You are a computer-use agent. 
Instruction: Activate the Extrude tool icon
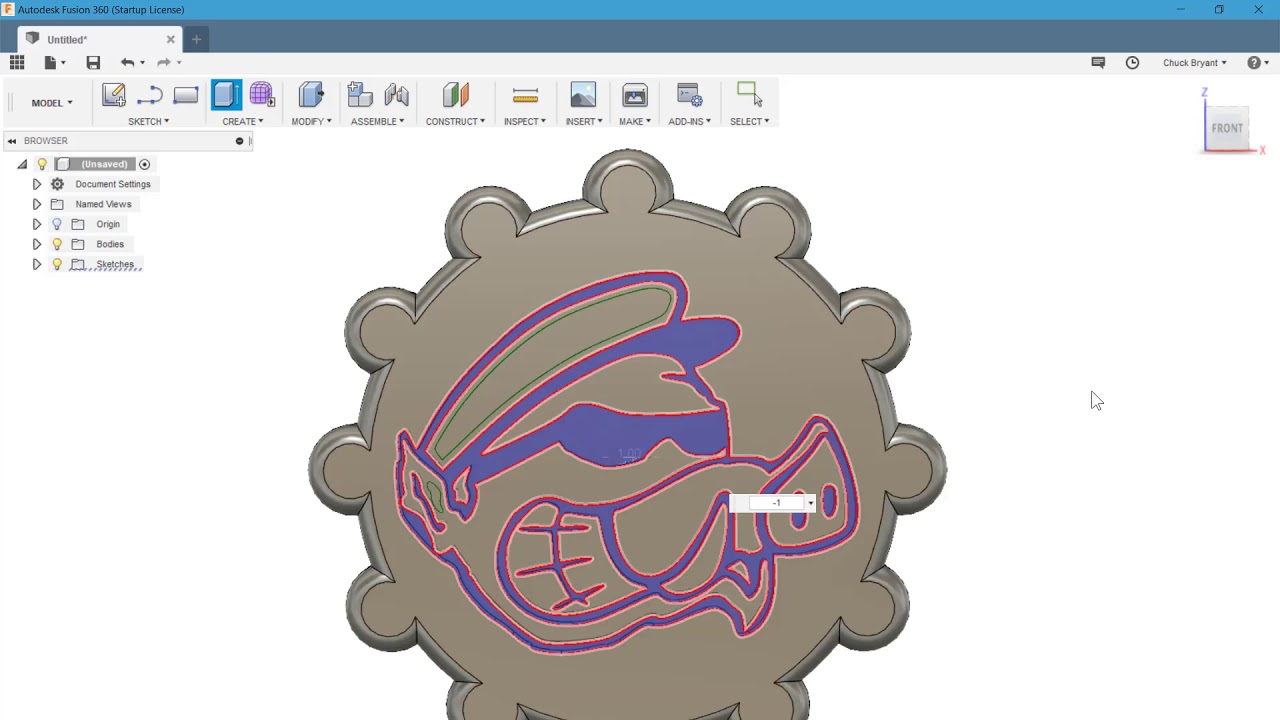(226, 95)
